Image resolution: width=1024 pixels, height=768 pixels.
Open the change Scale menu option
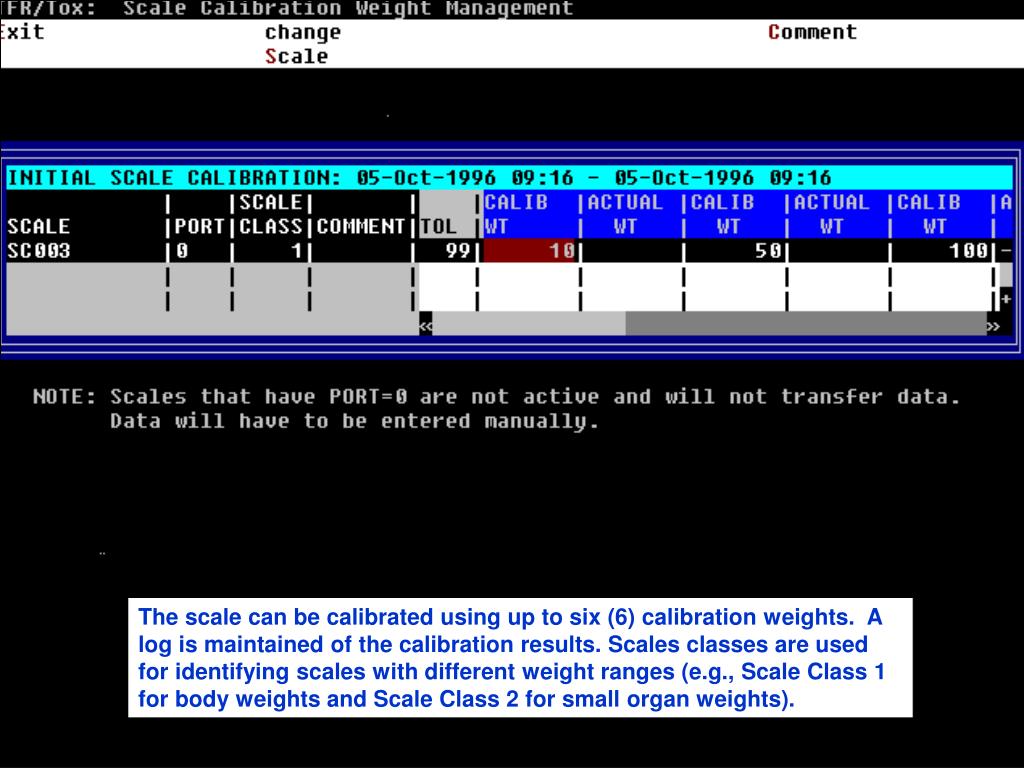(x=302, y=44)
